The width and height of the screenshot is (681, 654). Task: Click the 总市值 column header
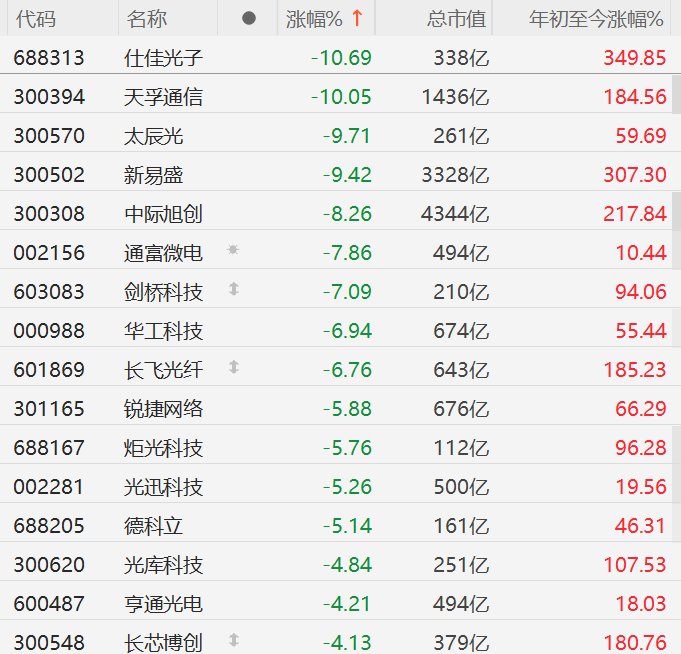(456, 19)
